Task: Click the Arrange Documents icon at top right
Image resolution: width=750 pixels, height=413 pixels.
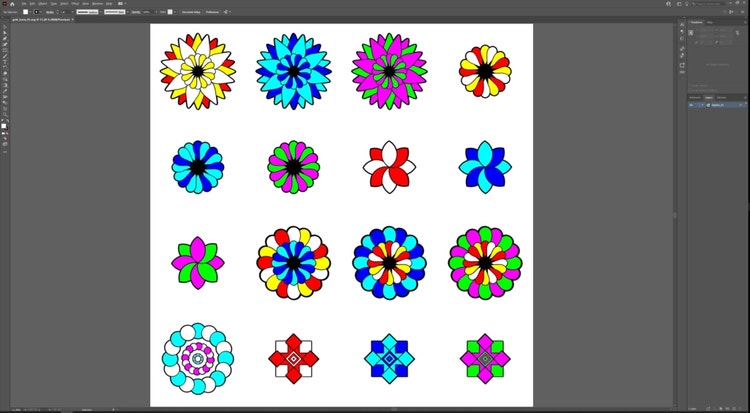Action: (x=679, y=4)
